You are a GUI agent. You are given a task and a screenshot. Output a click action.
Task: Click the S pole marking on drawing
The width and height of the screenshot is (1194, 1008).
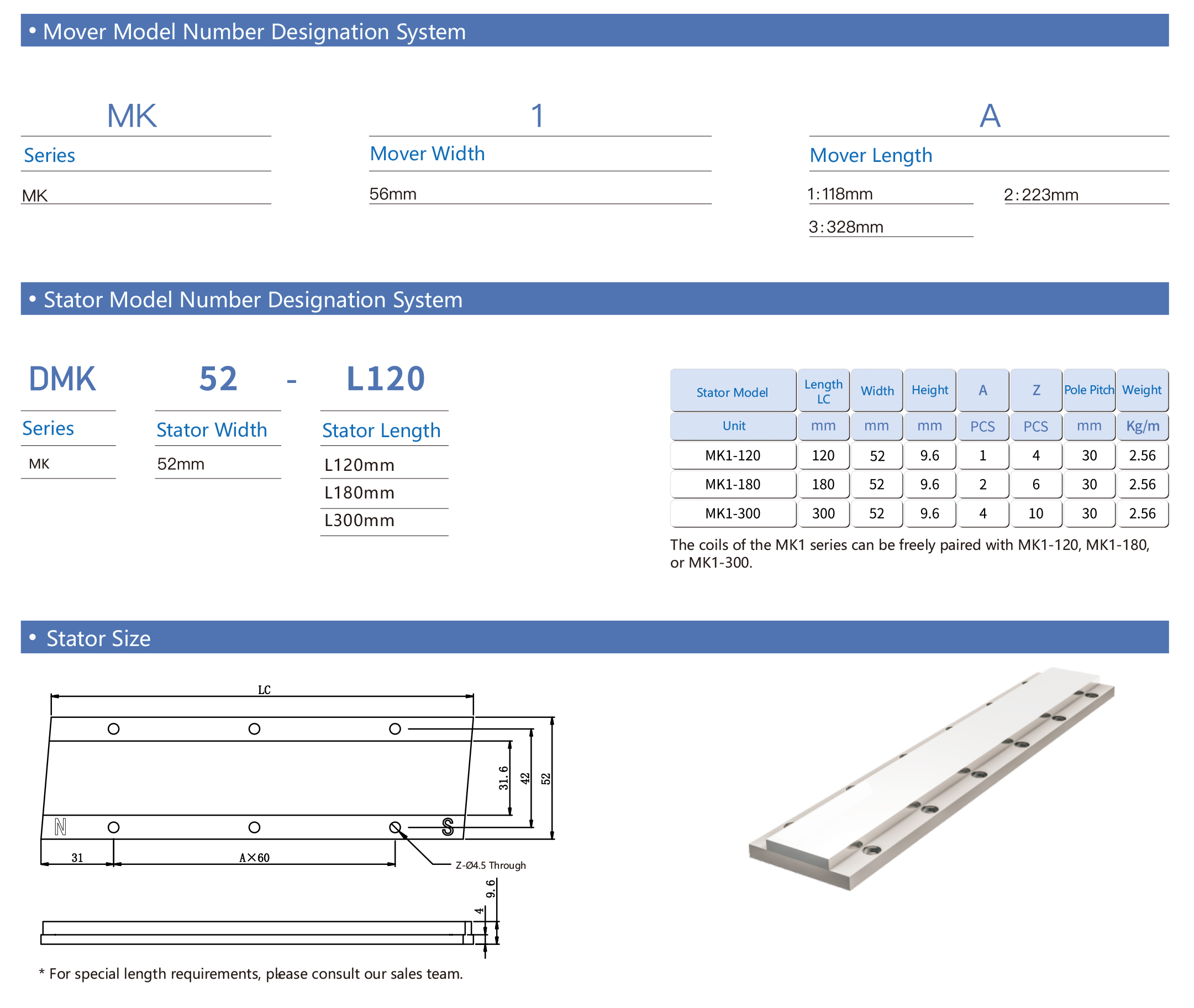pos(448,826)
